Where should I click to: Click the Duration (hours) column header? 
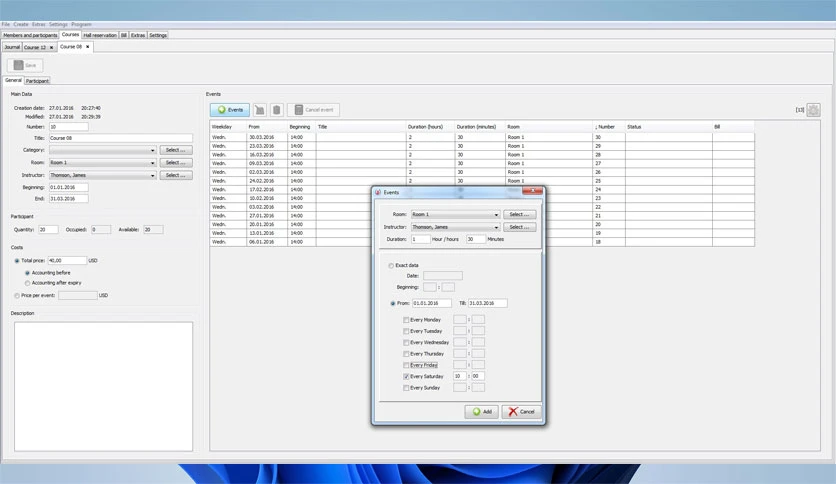click(430, 127)
